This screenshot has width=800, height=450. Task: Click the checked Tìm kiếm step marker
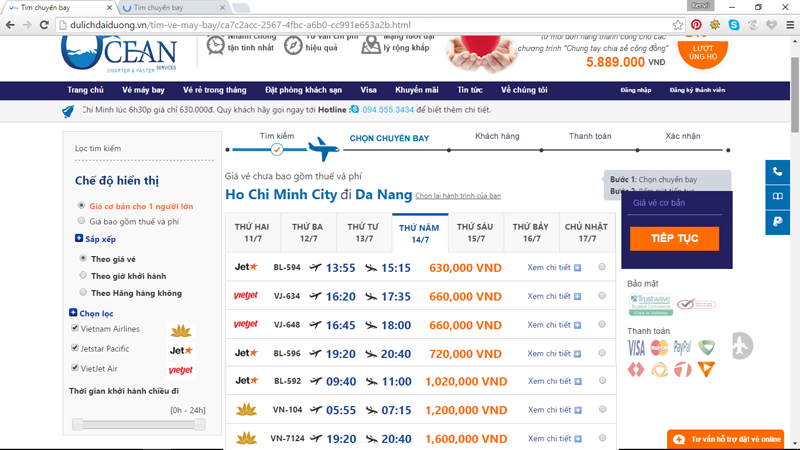277,149
